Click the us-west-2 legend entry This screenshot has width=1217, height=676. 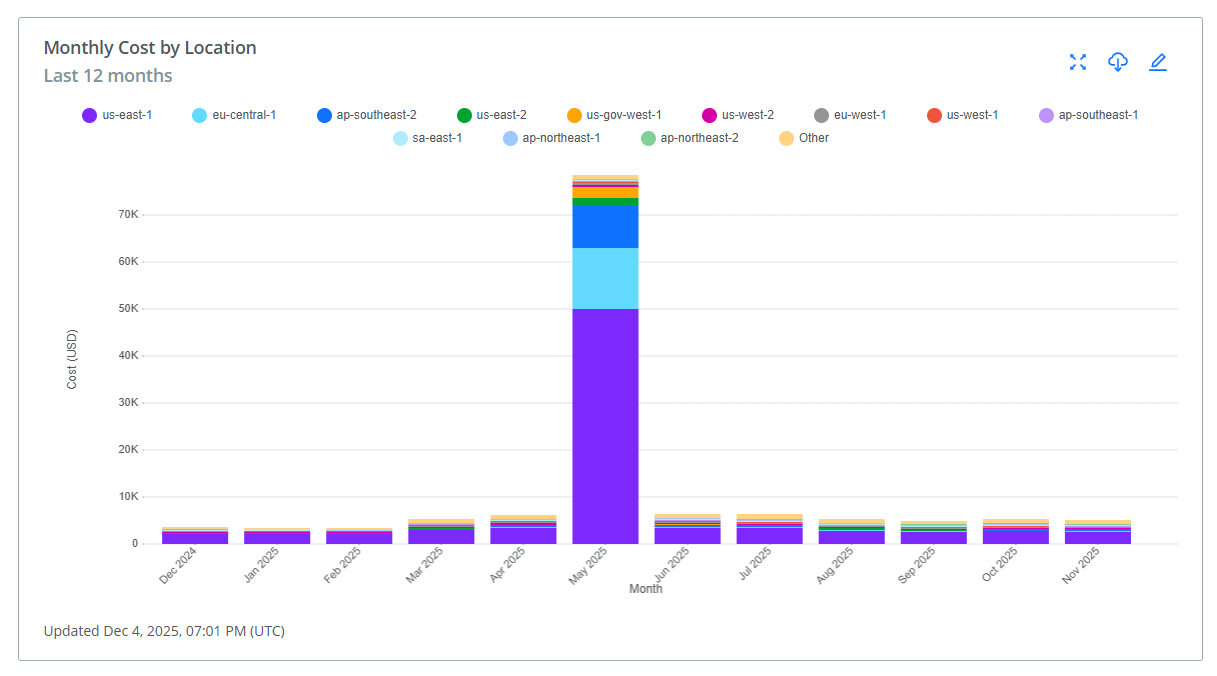coord(737,115)
